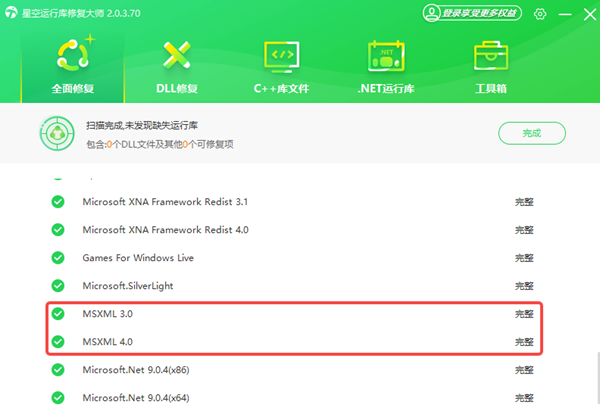Click the 完成 button
Screen dimensions: 600x411
pos(532,133)
